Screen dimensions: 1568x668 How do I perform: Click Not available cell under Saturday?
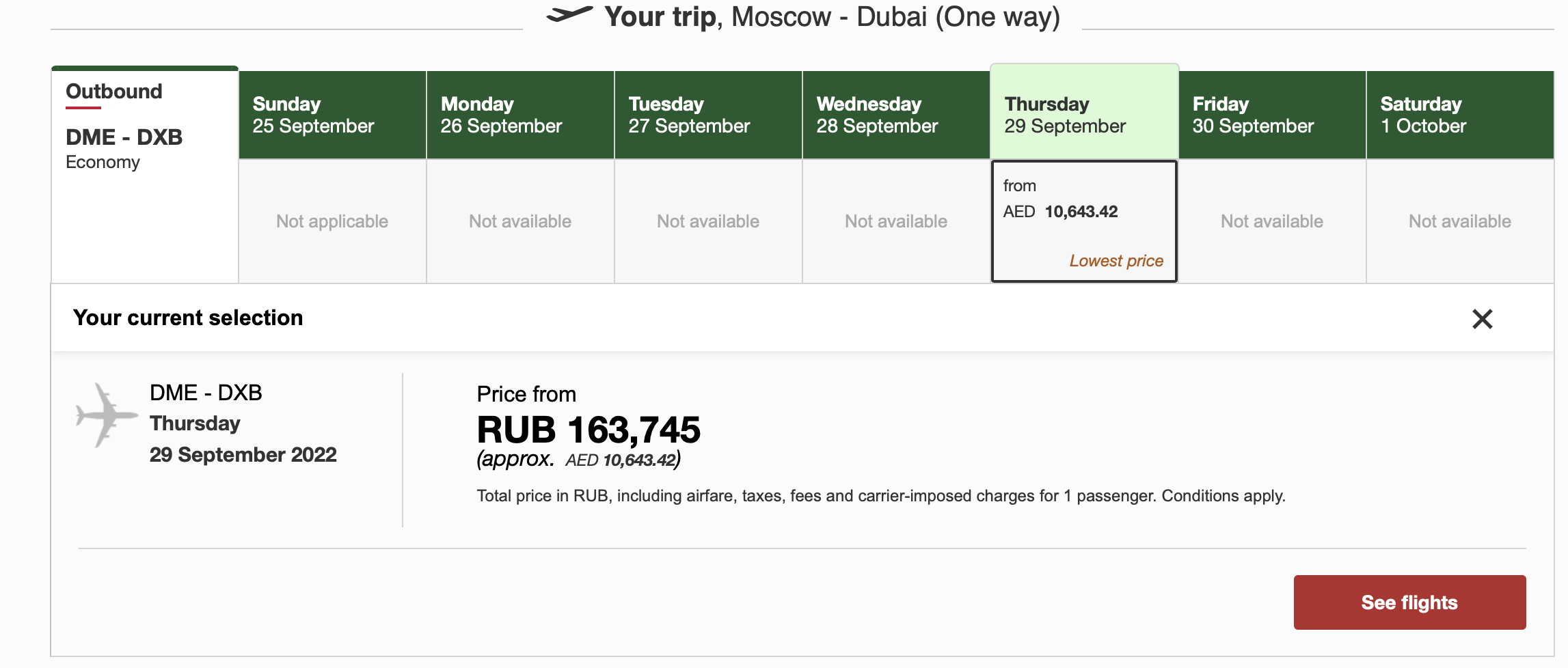click(x=1460, y=221)
